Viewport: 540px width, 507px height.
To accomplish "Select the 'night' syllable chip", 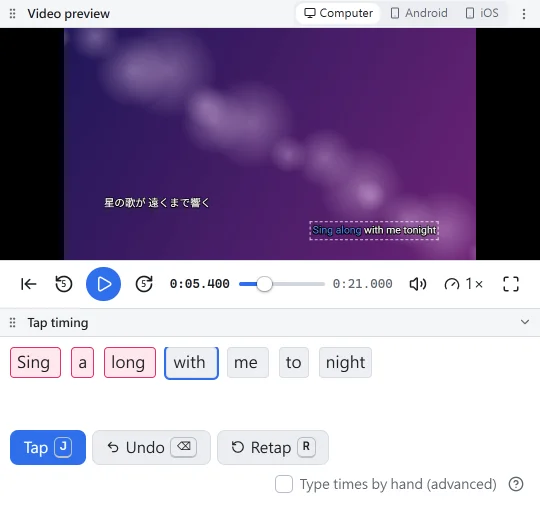I will point(345,363).
